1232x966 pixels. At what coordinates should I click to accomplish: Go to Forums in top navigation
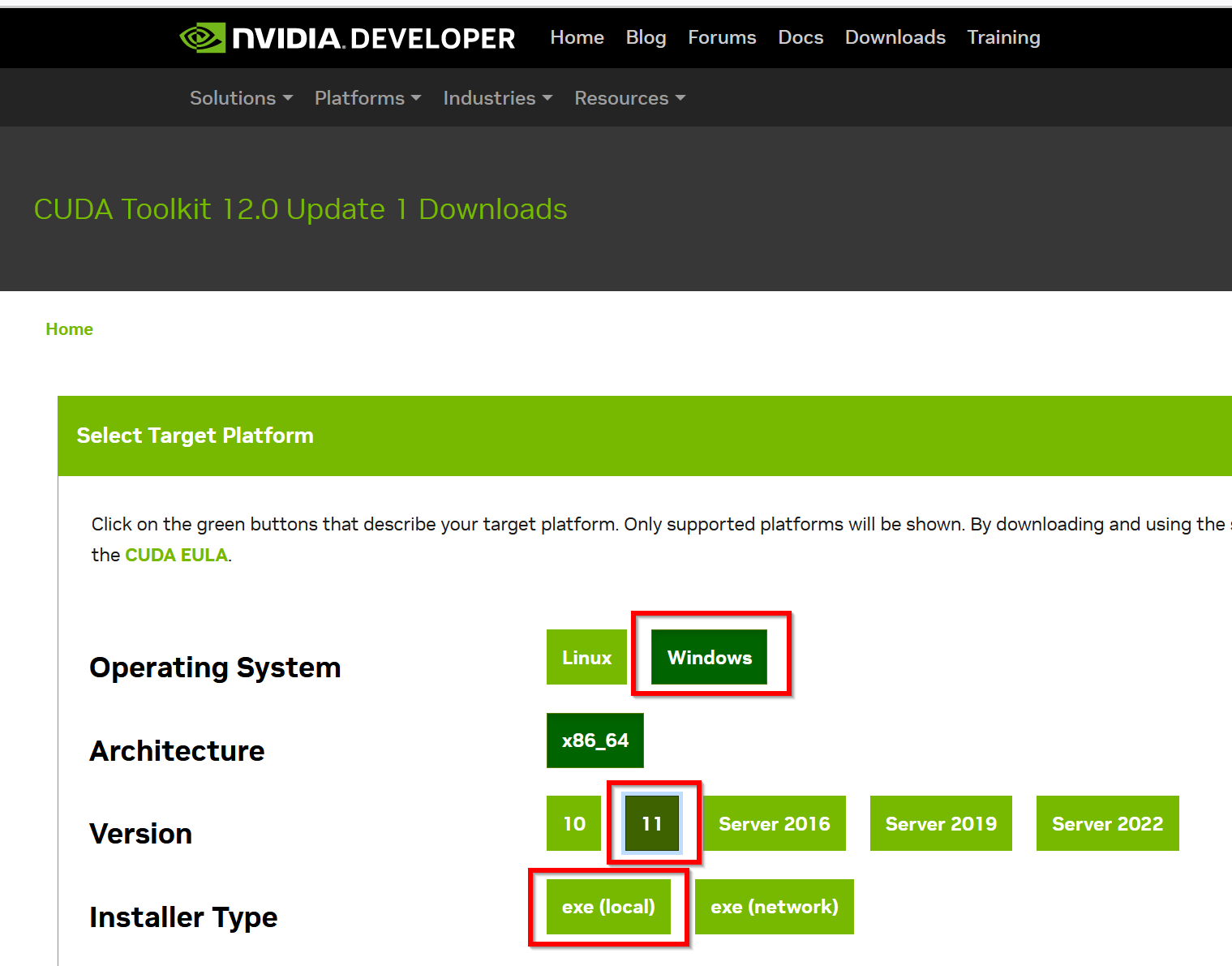coord(722,37)
